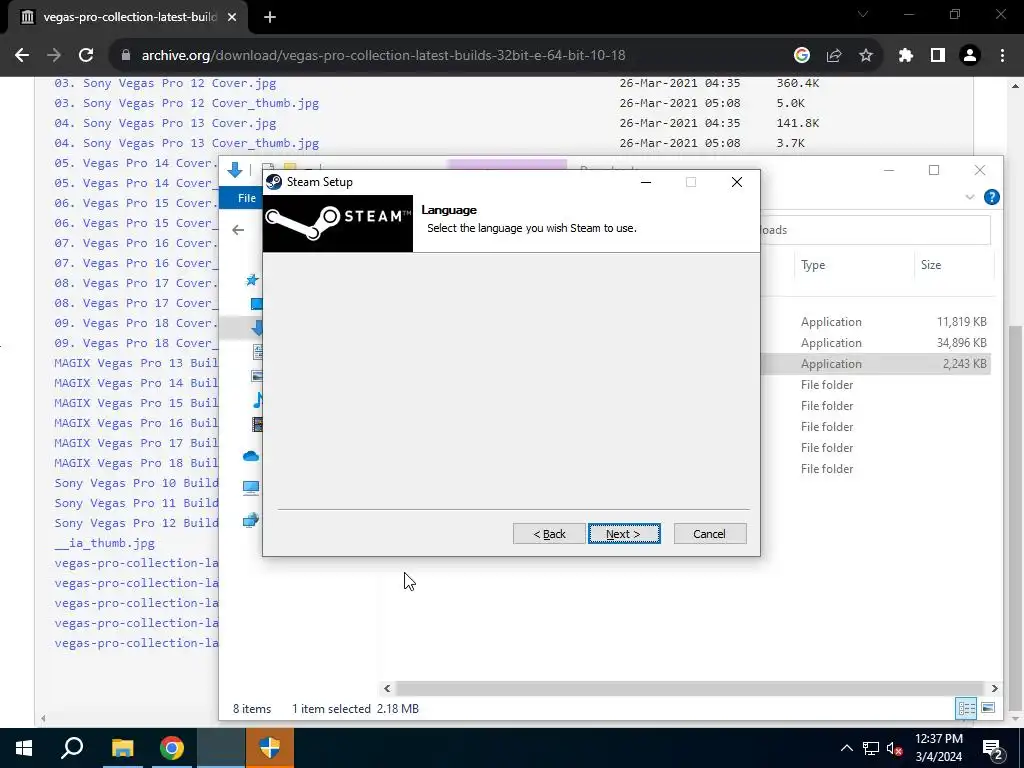Click the network tray icon

[x=871, y=748]
